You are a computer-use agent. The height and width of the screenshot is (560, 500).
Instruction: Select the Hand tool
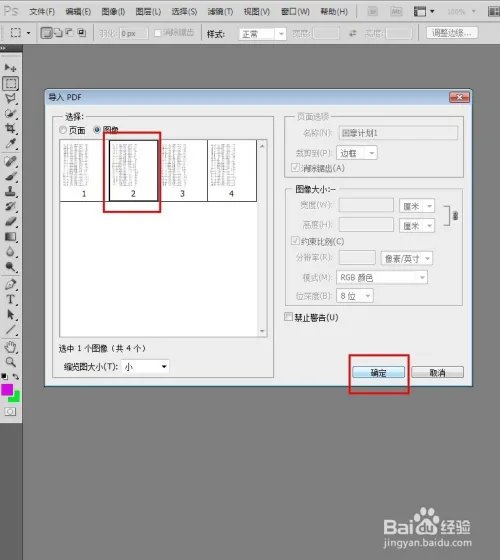[10, 347]
